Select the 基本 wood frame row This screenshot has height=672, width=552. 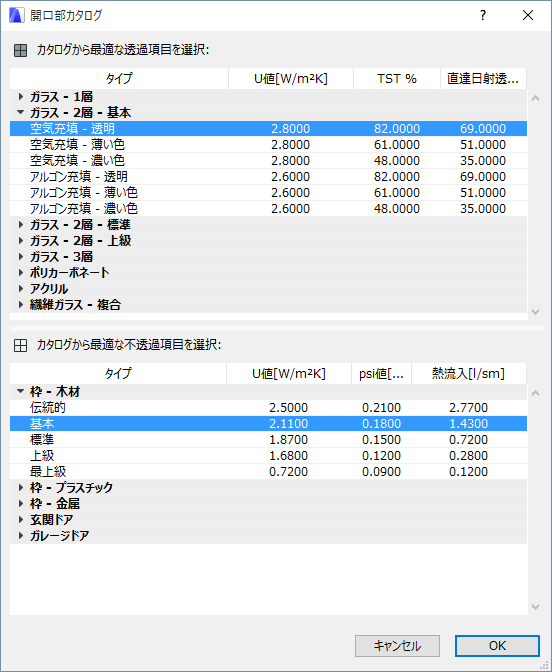pyautogui.click(x=268, y=423)
